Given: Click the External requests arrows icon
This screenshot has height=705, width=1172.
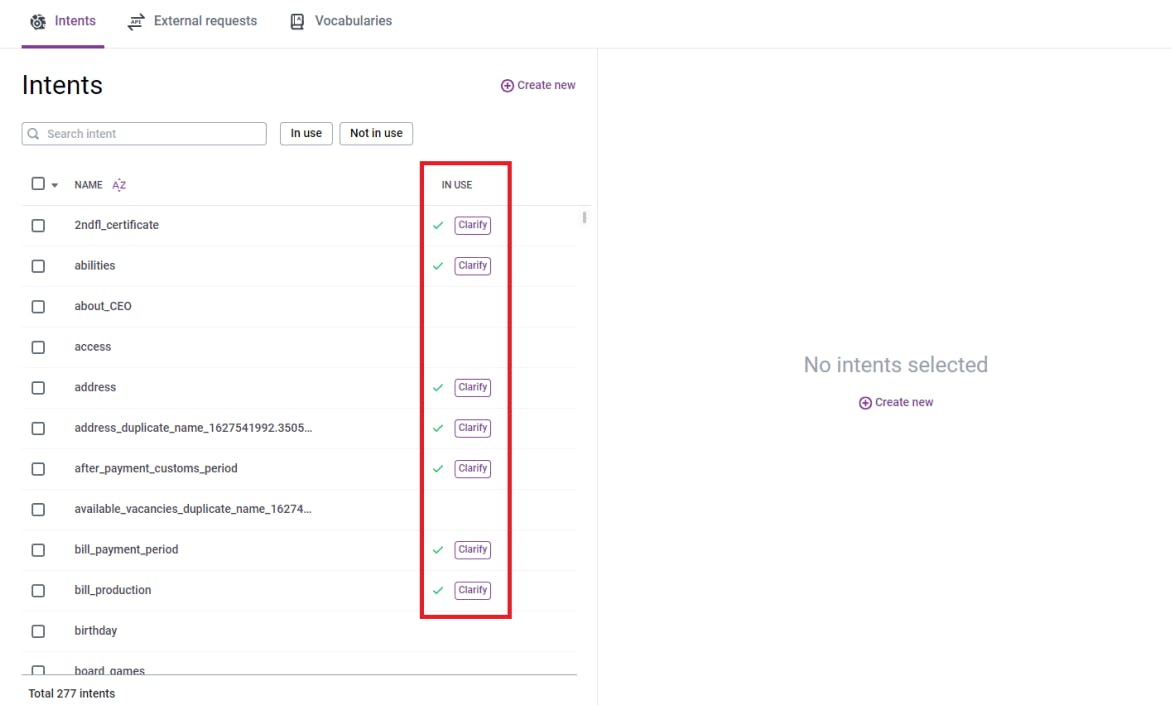Looking at the screenshot, I should [x=136, y=21].
